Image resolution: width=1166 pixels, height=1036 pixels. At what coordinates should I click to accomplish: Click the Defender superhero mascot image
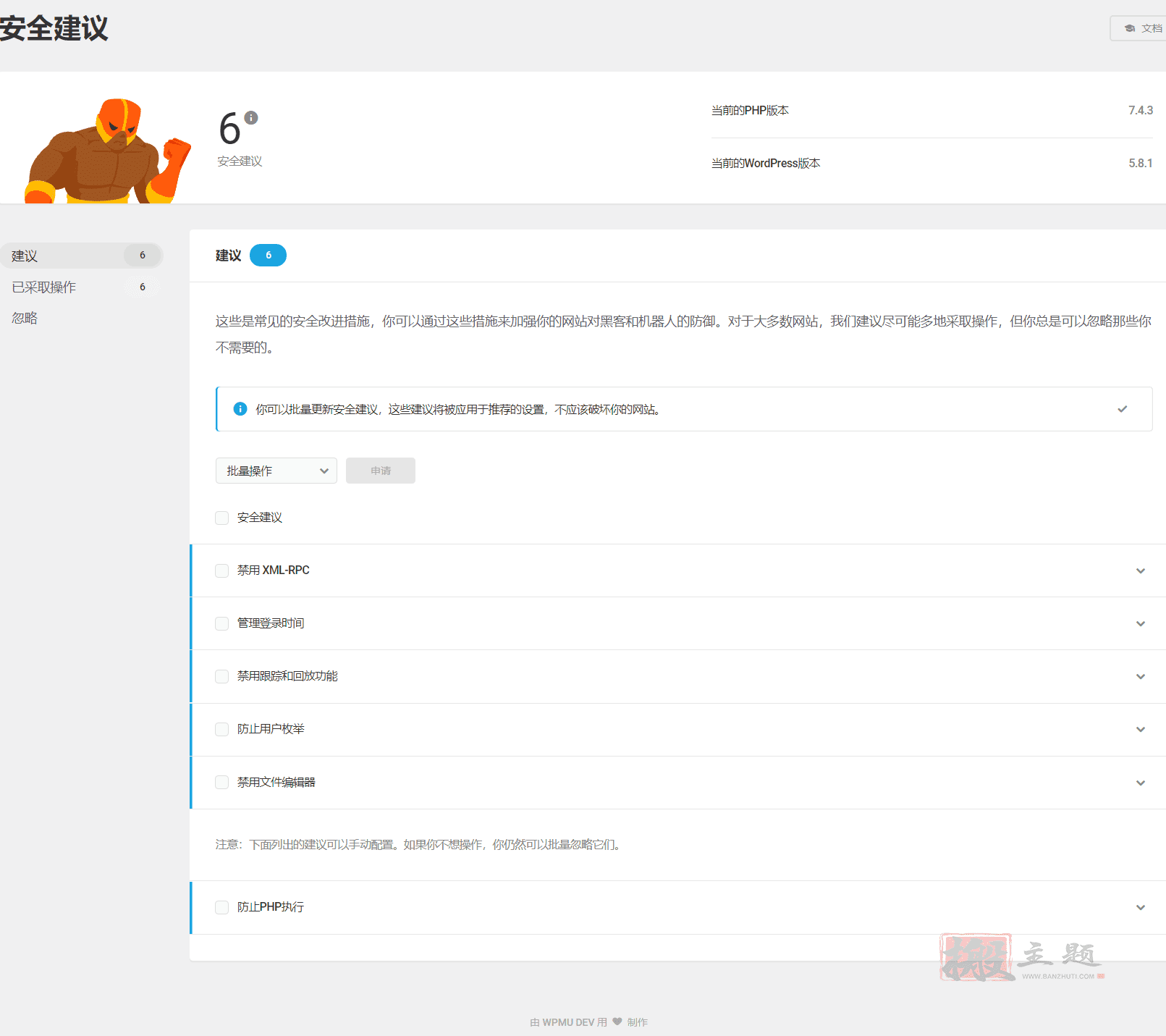(x=107, y=152)
